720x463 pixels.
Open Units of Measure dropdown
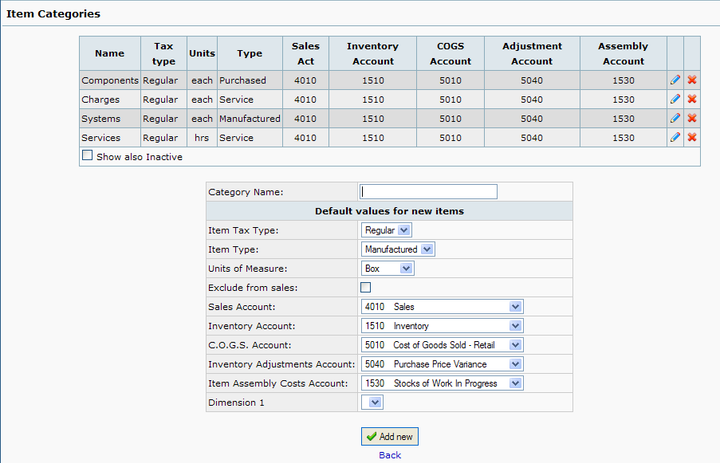387,268
